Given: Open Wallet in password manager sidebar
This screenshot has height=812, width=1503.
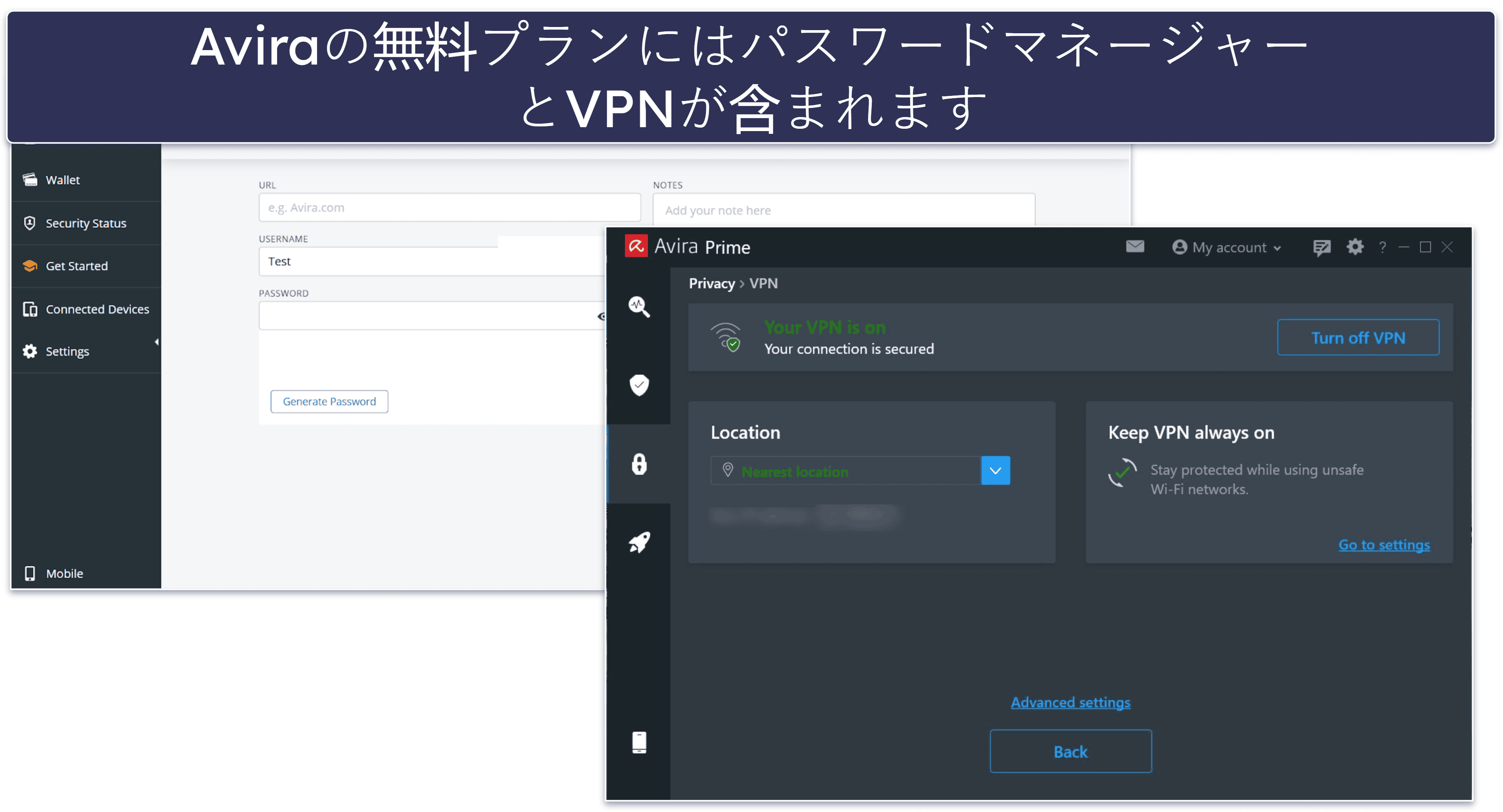Looking at the screenshot, I should pos(86,180).
